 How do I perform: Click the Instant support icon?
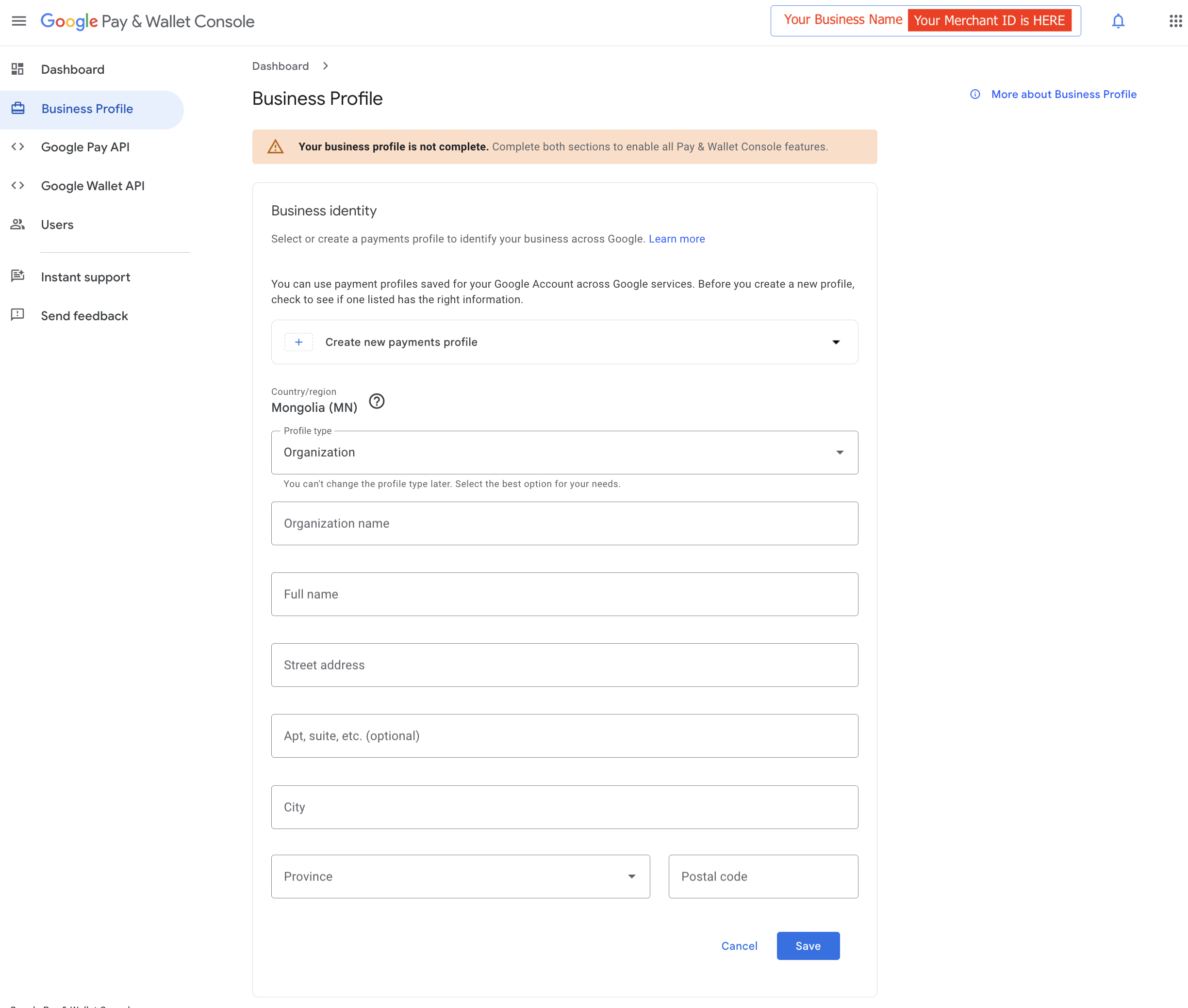18,276
